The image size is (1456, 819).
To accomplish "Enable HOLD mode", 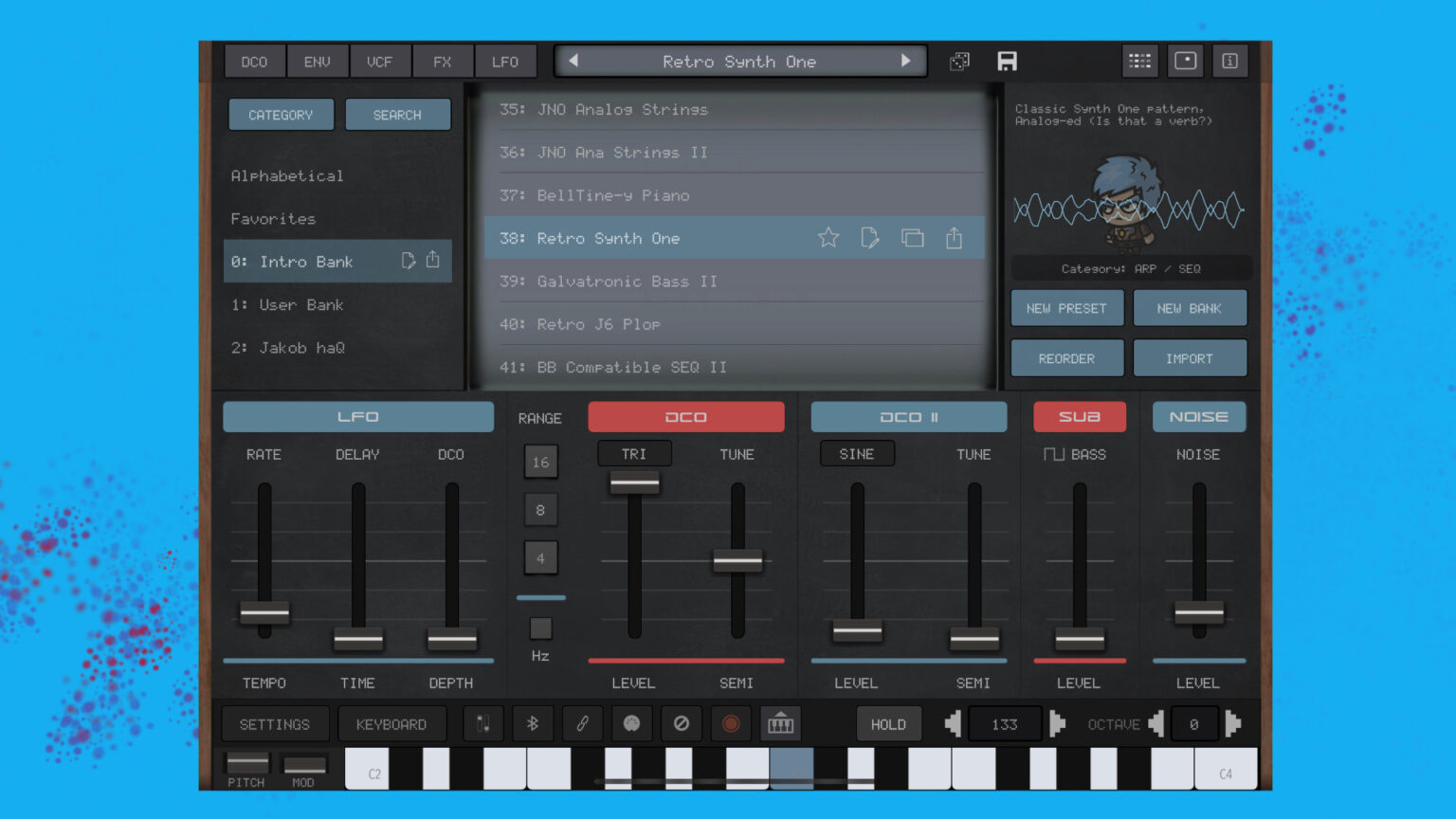I will click(888, 723).
